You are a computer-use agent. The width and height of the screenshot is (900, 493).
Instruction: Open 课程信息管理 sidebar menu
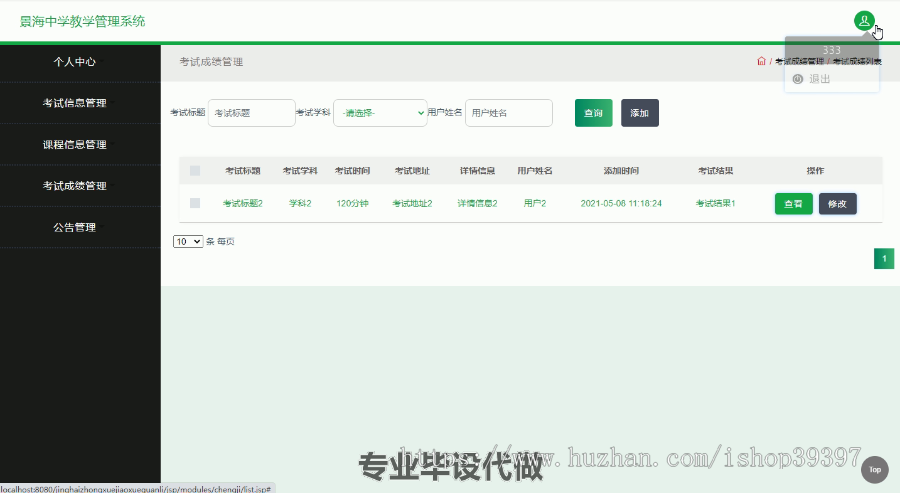(x=75, y=145)
